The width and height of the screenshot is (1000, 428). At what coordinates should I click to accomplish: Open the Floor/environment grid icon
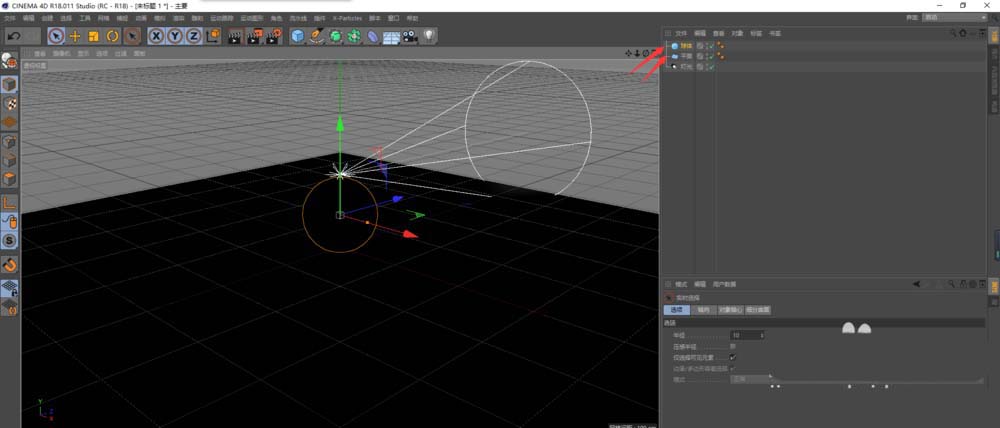pos(391,36)
